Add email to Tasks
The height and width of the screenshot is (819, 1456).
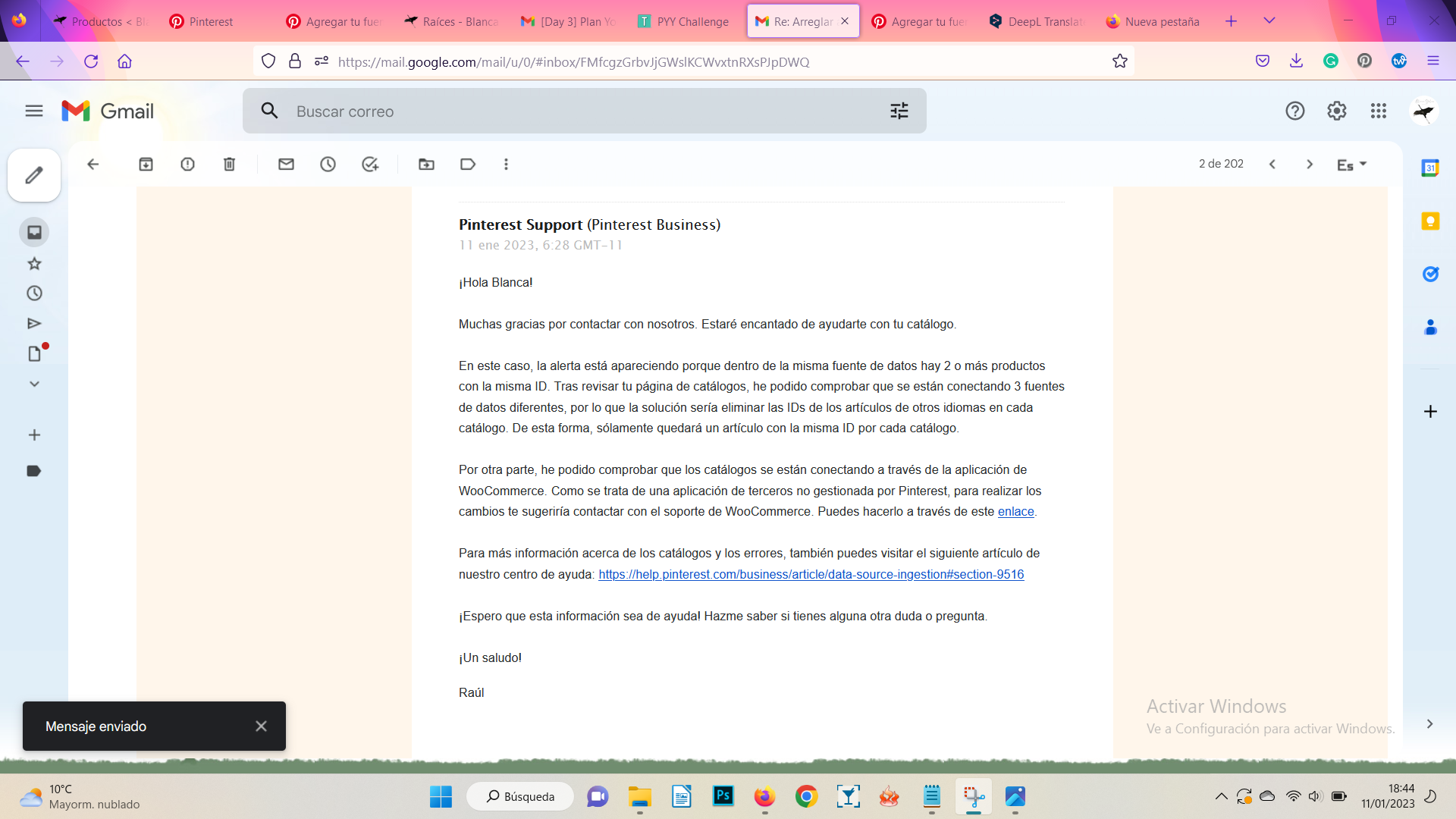pyautogui.click(x=370, y=164)
